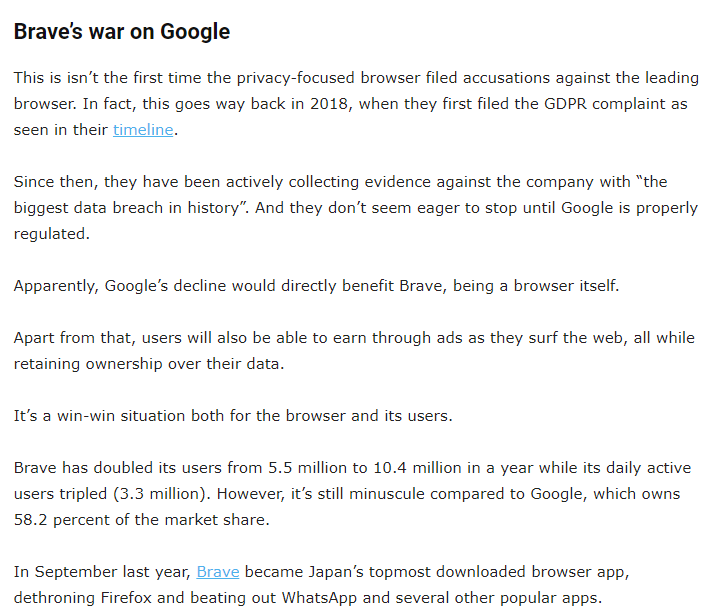The width and height of the screenshot is (725, 616).
Task: Click the word Firefox in last line
Action: tap(126, 598)
